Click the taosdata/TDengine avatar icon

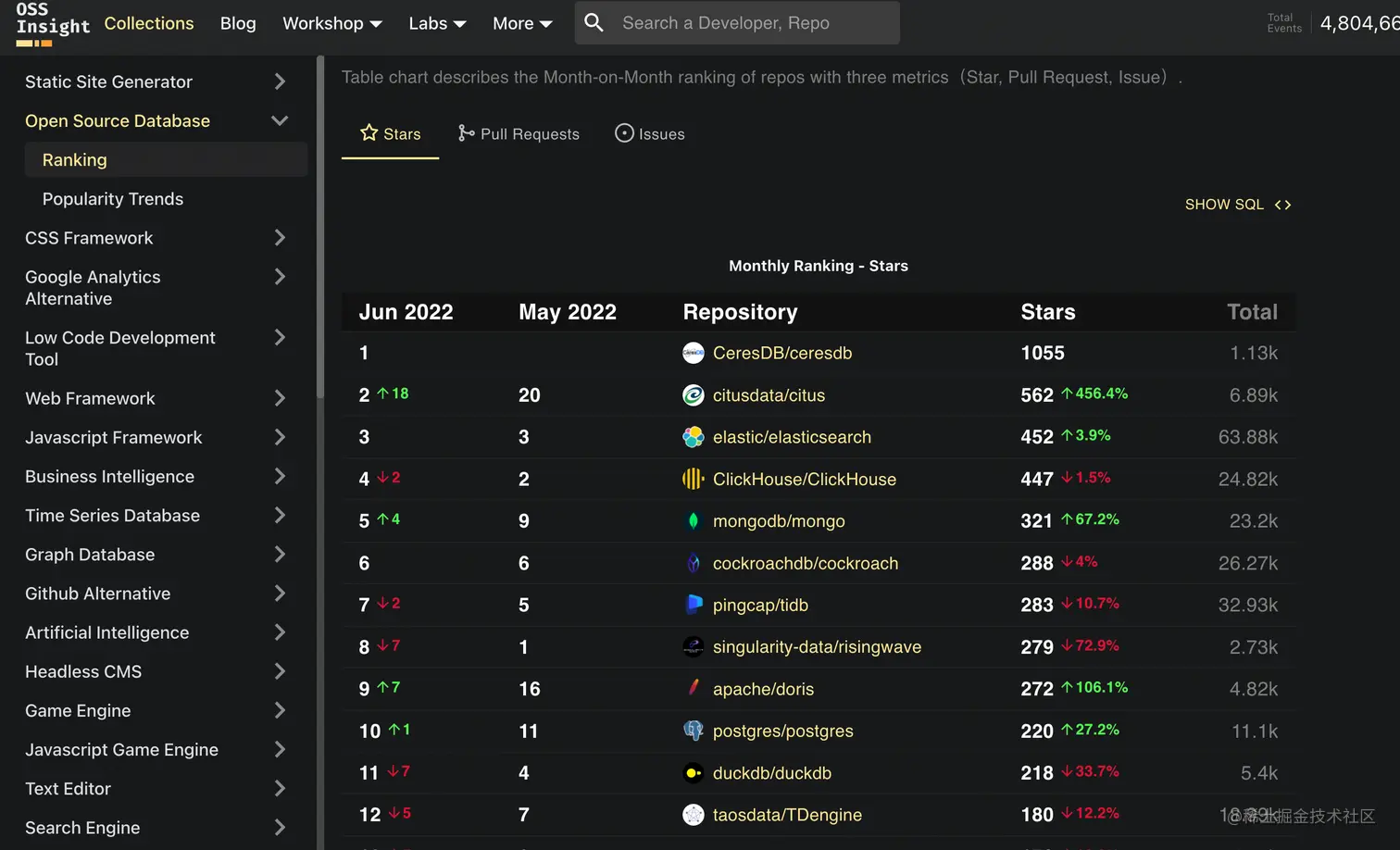694,815
